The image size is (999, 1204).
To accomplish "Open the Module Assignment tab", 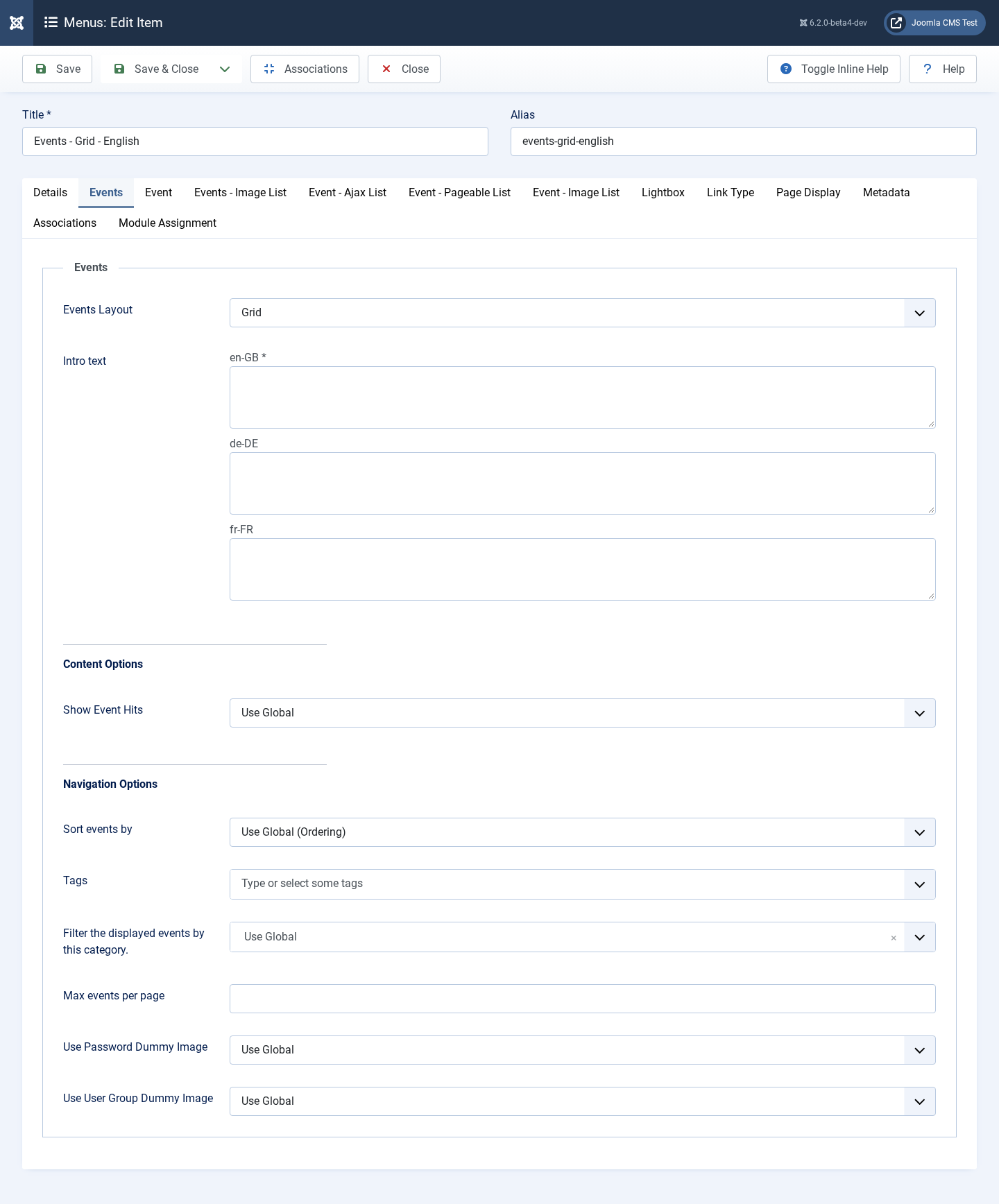I will [167, 223].
